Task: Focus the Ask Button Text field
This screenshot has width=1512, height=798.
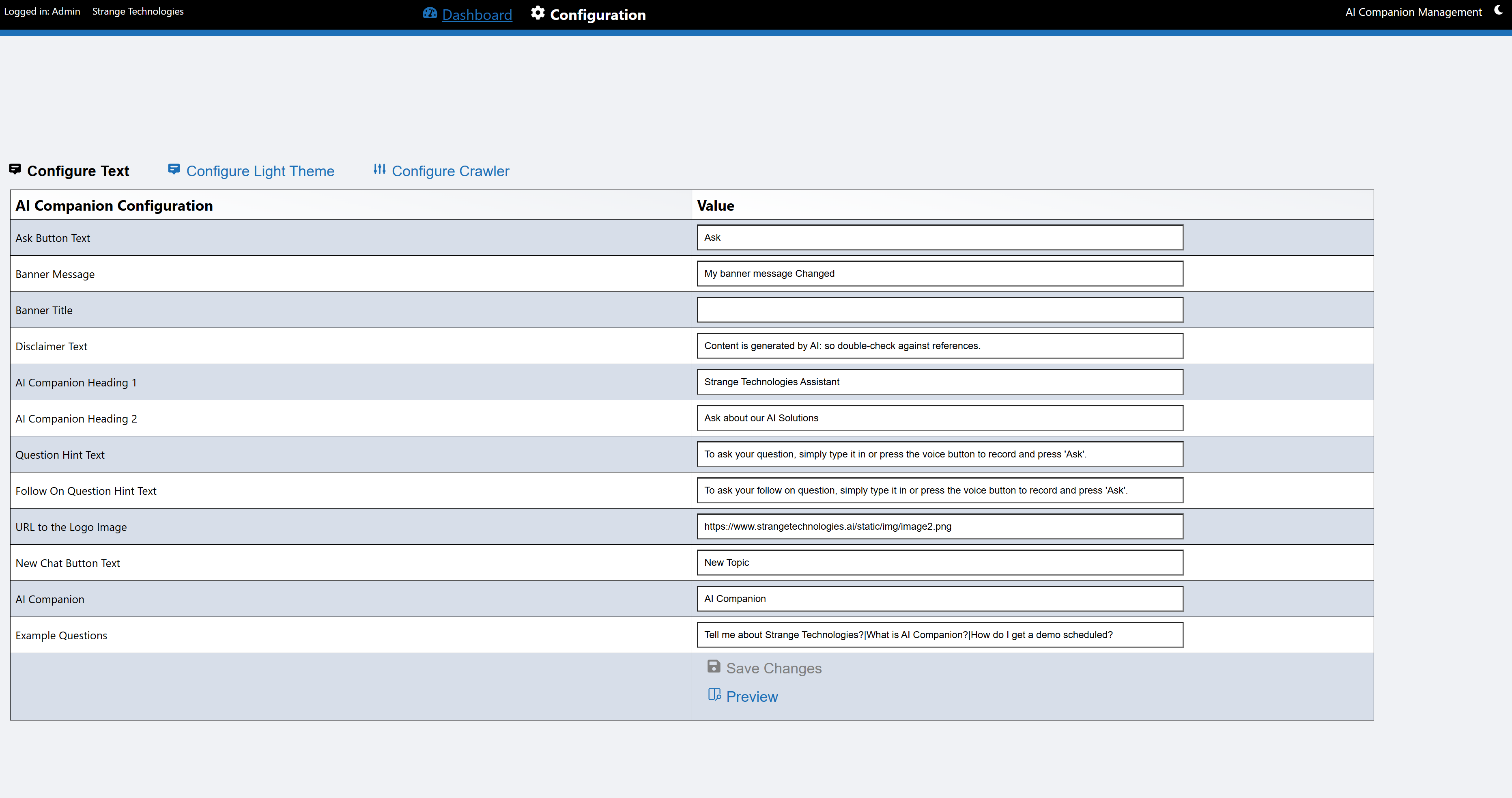Action: (x=939, y=238)
